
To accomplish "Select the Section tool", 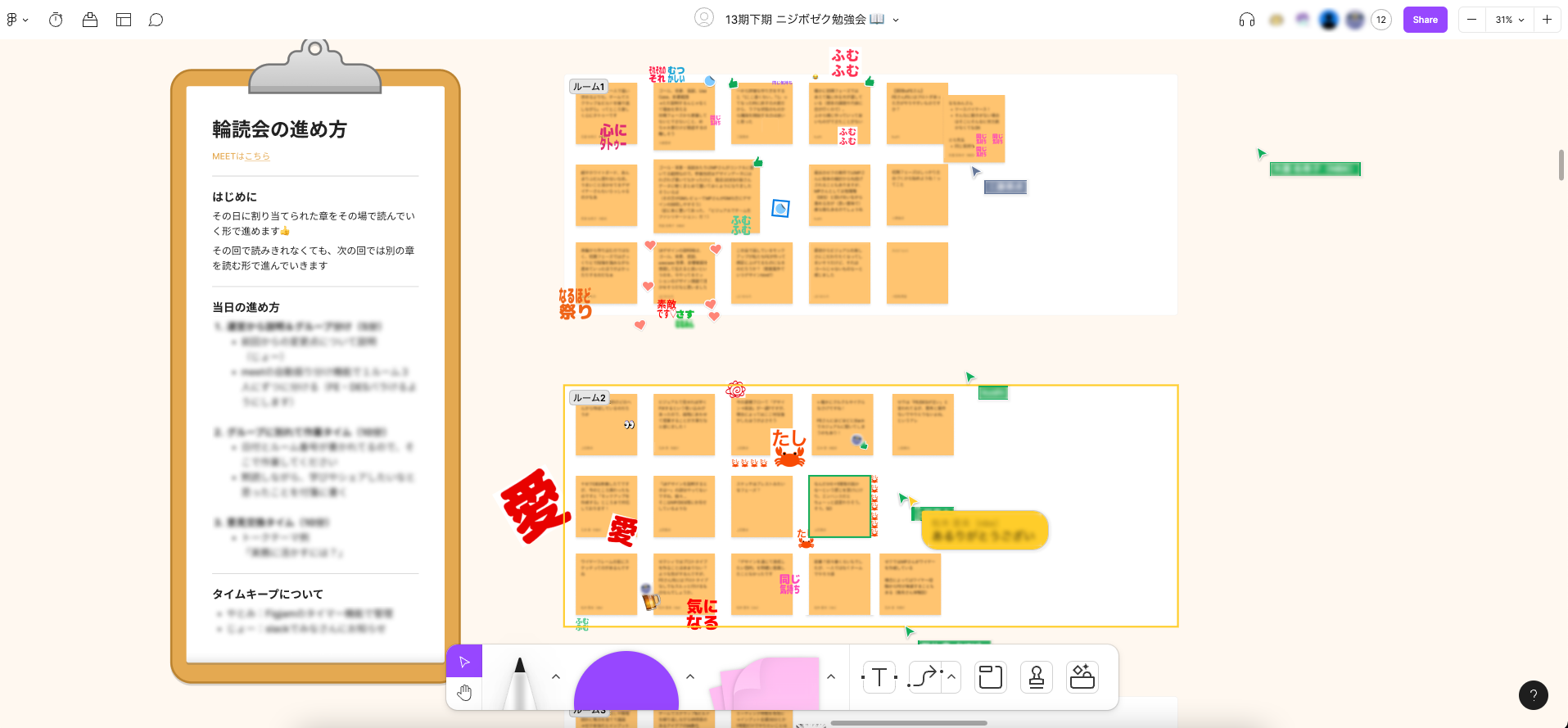I will pos(991,677).
